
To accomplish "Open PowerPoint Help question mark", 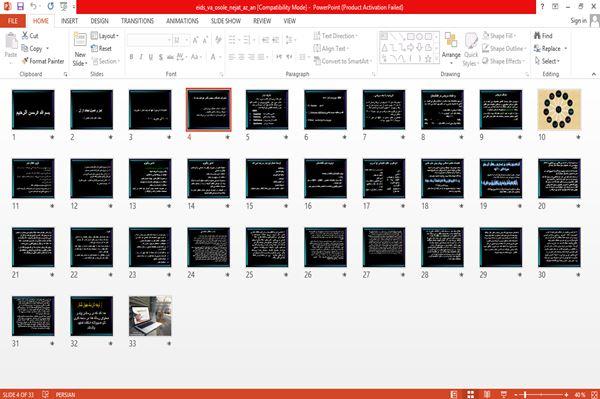I will [x=542, y=7].
